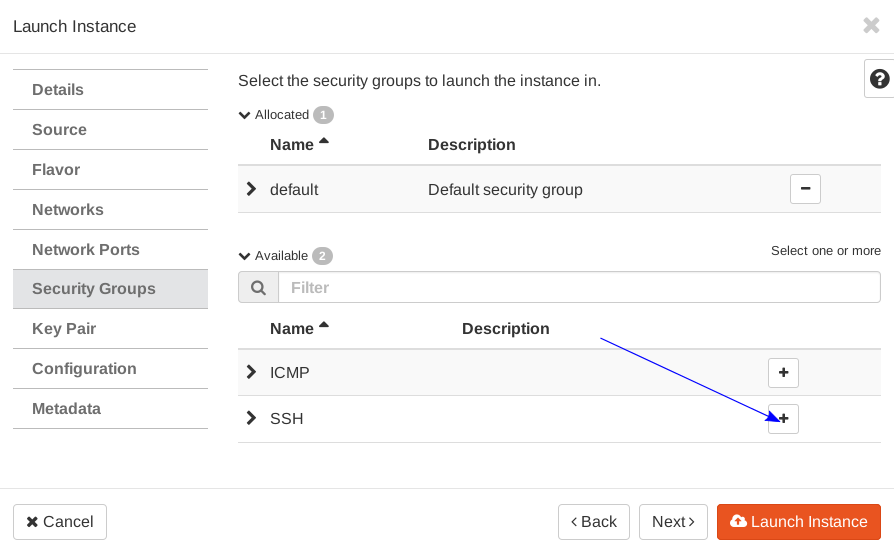Click the Cancel button
Image resolution: width=894 pixels, height=552 pixels.
coord(60,522)
